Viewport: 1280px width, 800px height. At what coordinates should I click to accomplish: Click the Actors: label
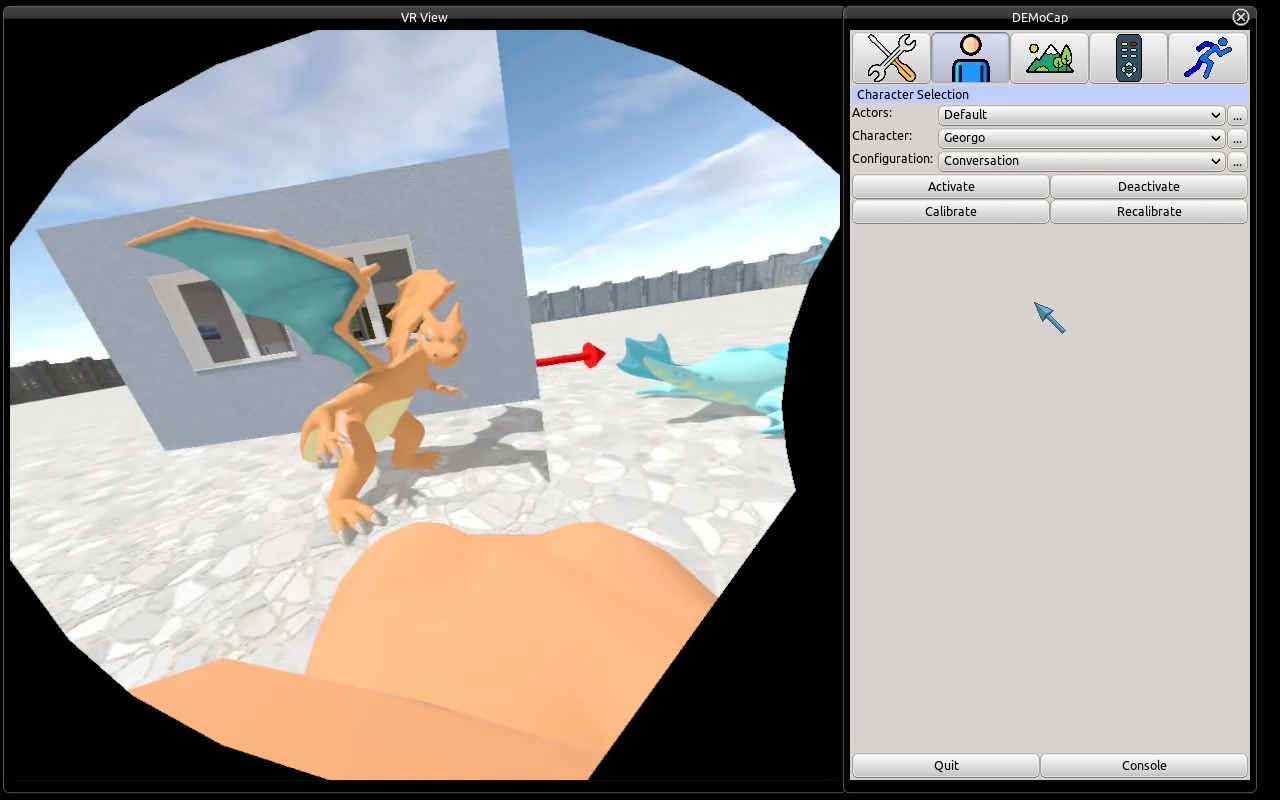pos(872,113)
